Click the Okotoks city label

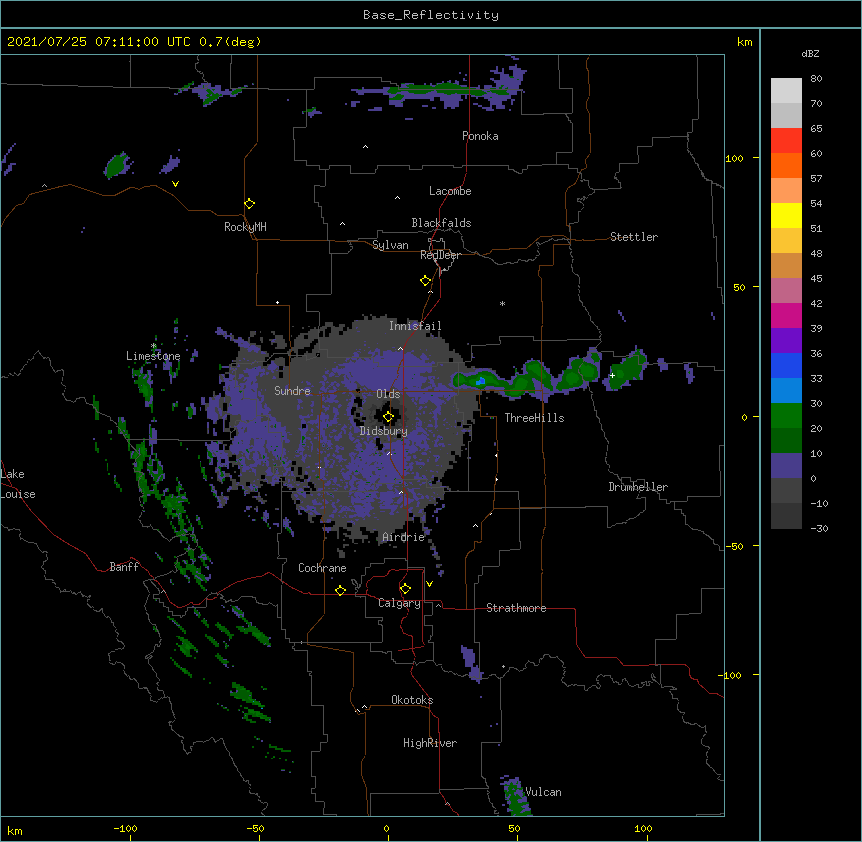(412, 700)
